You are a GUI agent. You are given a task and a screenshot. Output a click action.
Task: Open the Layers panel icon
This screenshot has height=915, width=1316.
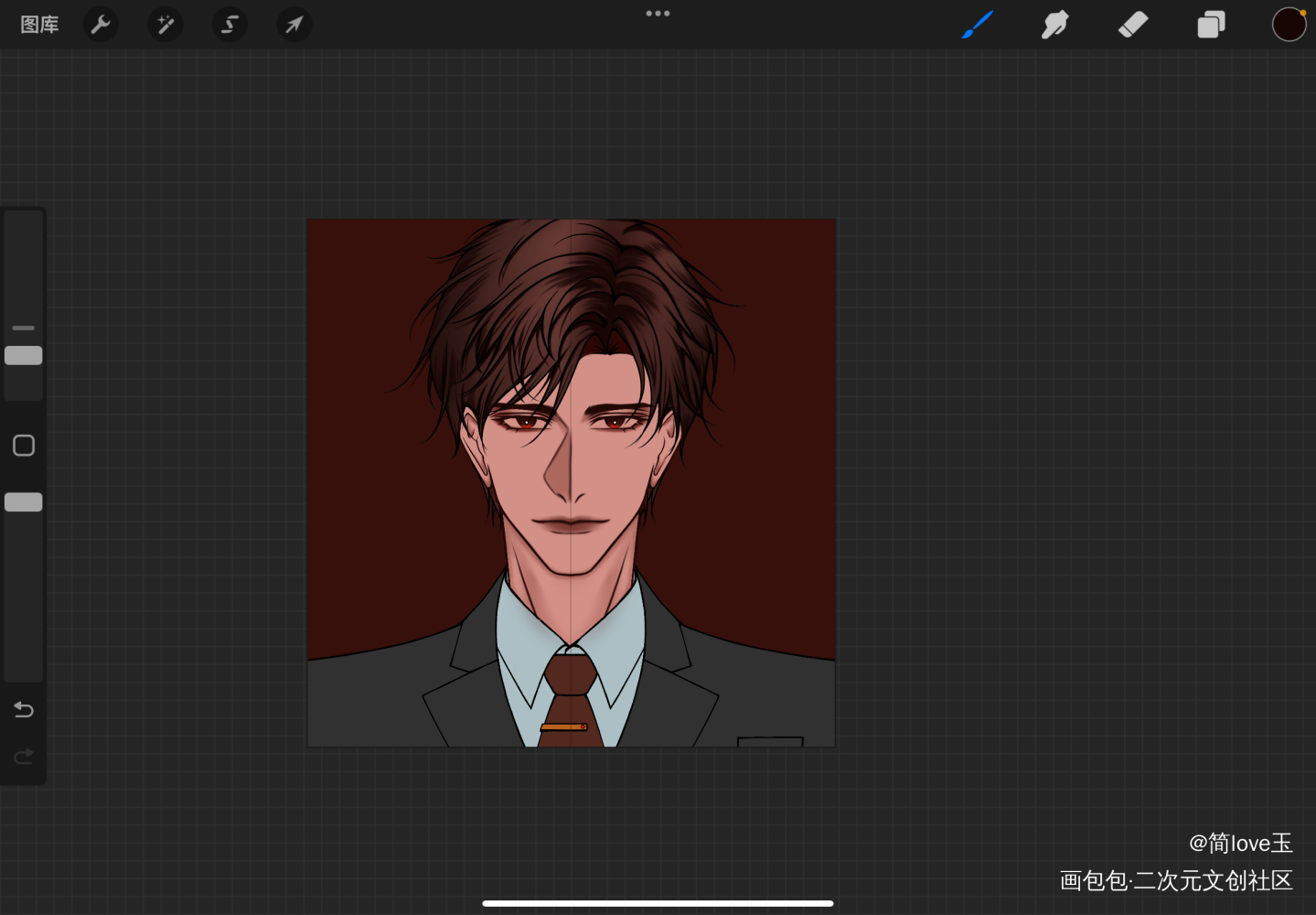pos(1211,25)
